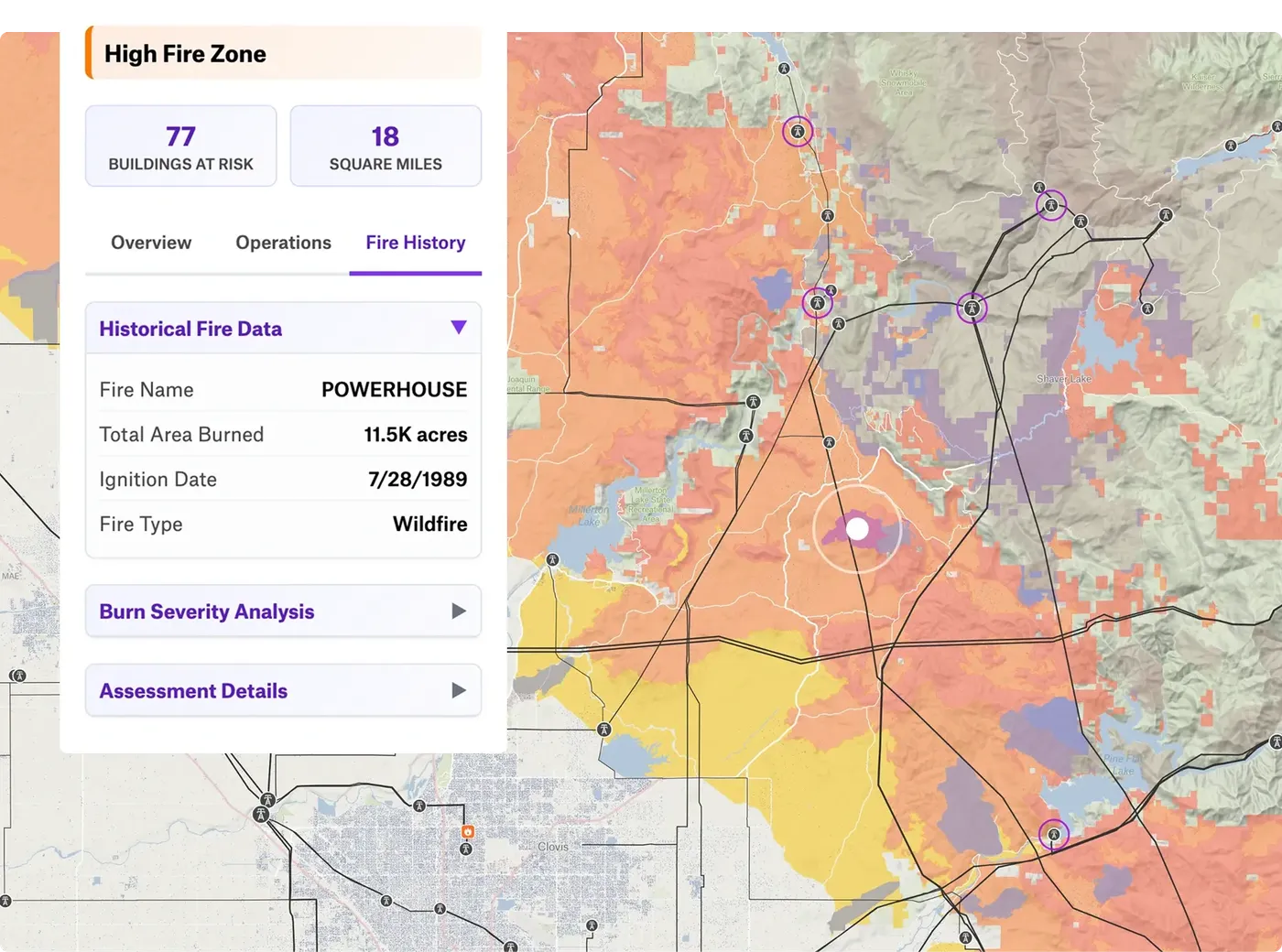Click the Pine Flat Lake map label
This screenshot has height=952, width=1282.
(1124, 765)
